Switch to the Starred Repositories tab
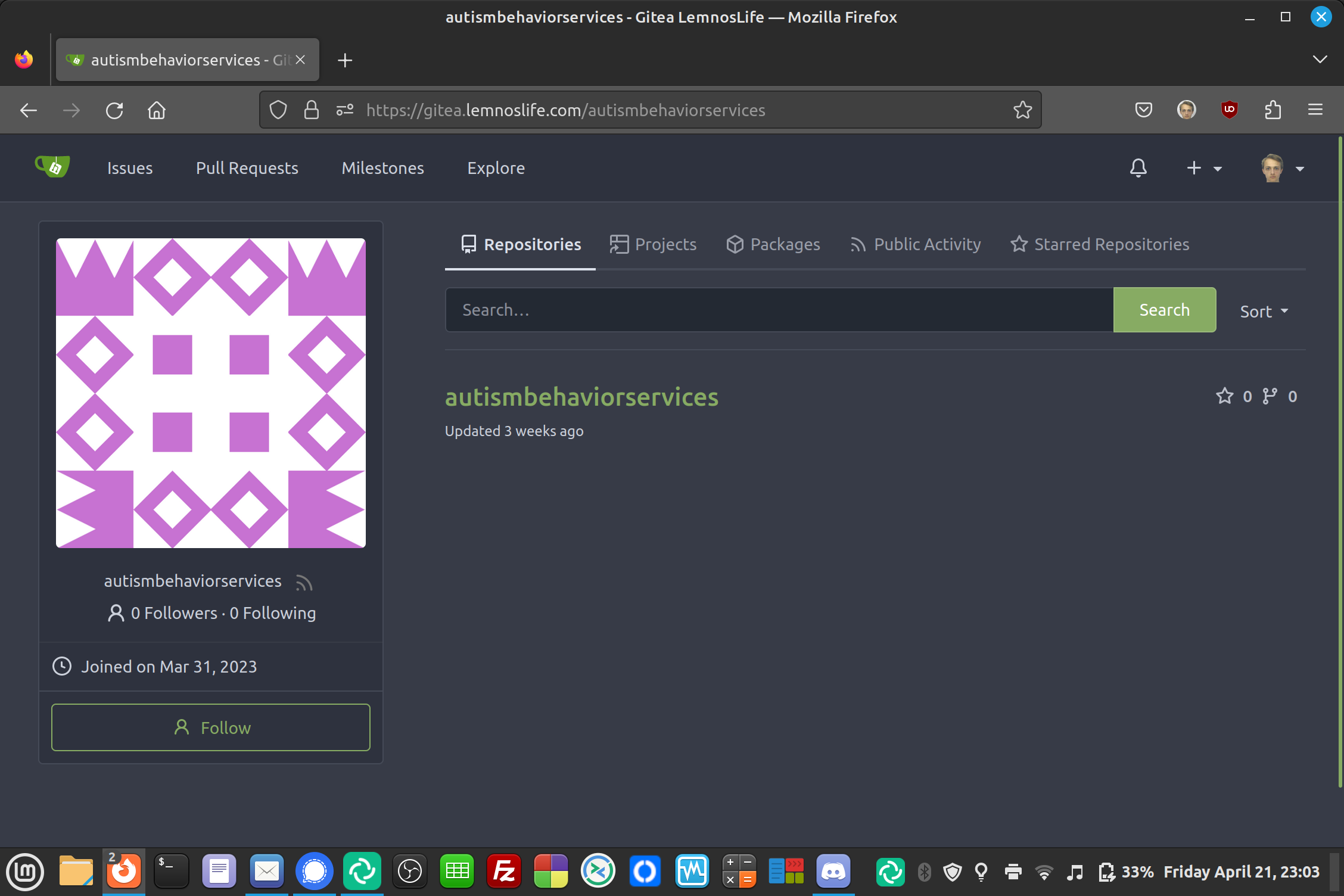 [x=1100, y=244]
